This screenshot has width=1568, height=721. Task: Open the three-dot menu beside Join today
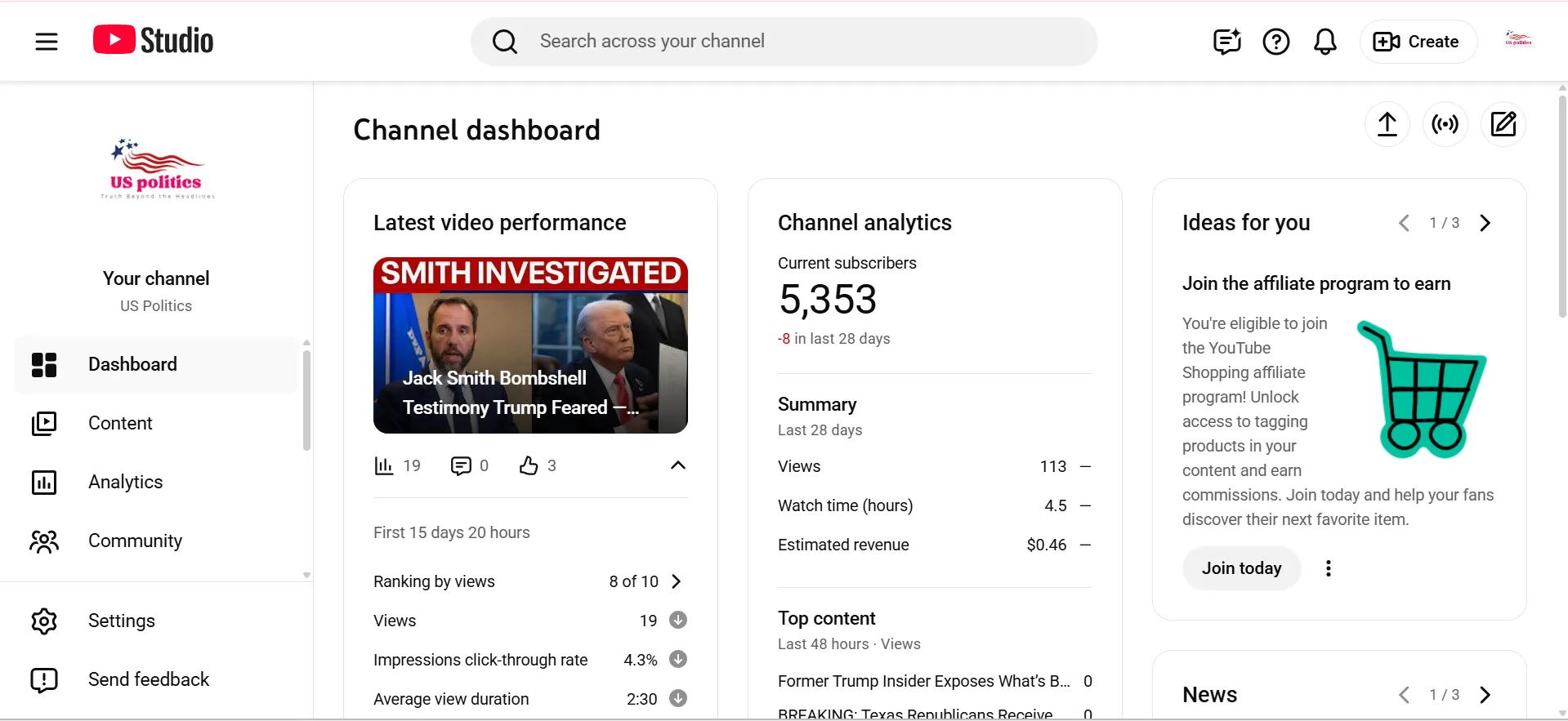tap(1329, 568)
